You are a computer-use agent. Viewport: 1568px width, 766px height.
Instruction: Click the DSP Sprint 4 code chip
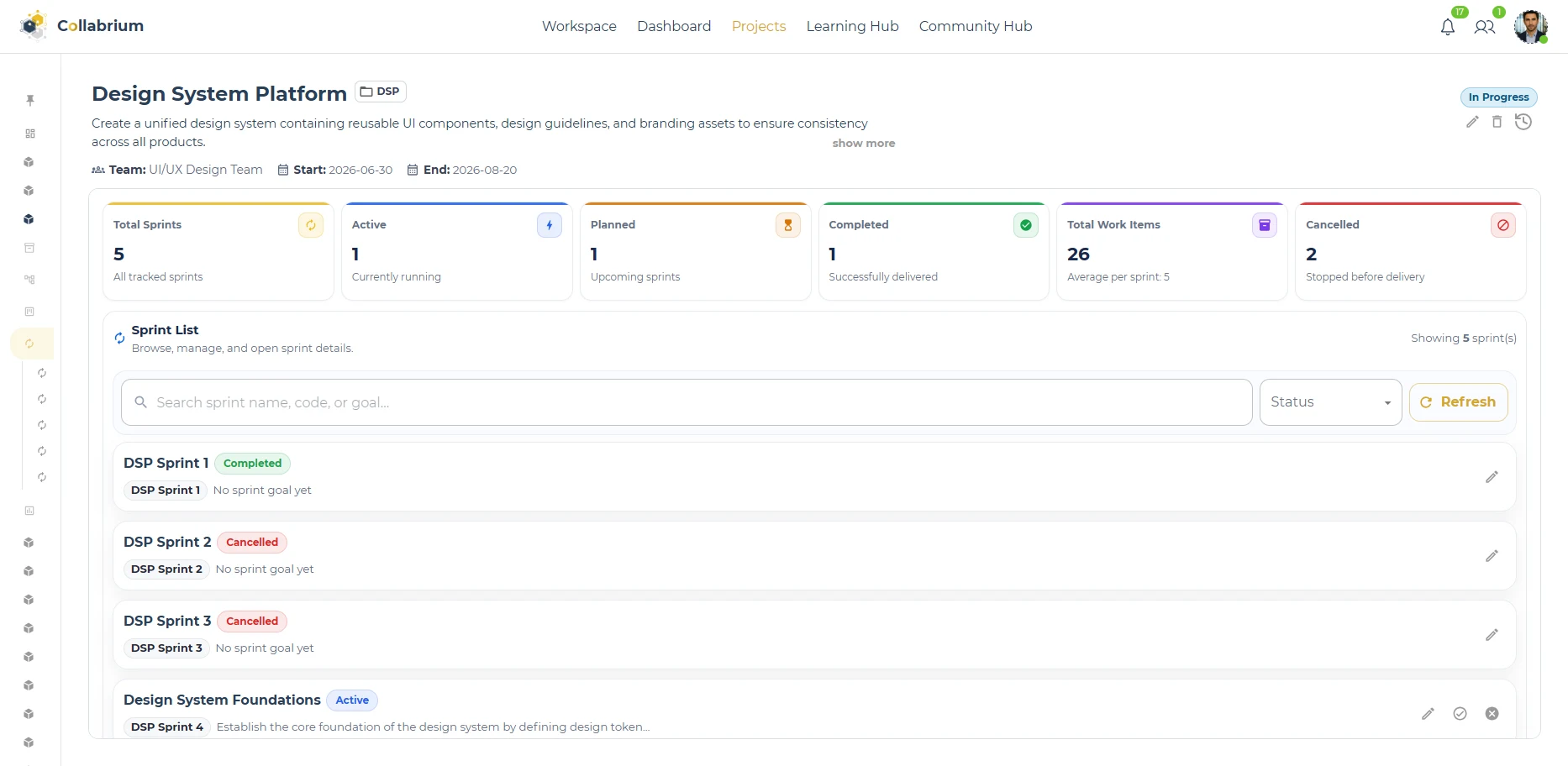point(166,727)
